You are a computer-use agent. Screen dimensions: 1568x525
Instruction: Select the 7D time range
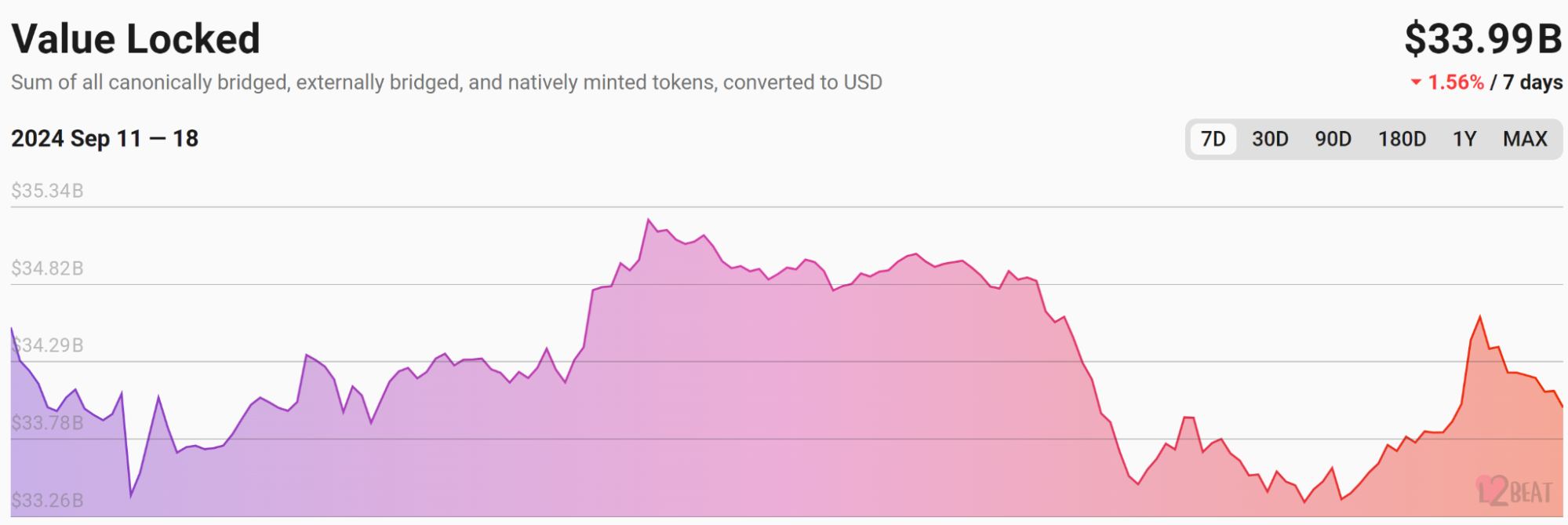pos(1213,139)
